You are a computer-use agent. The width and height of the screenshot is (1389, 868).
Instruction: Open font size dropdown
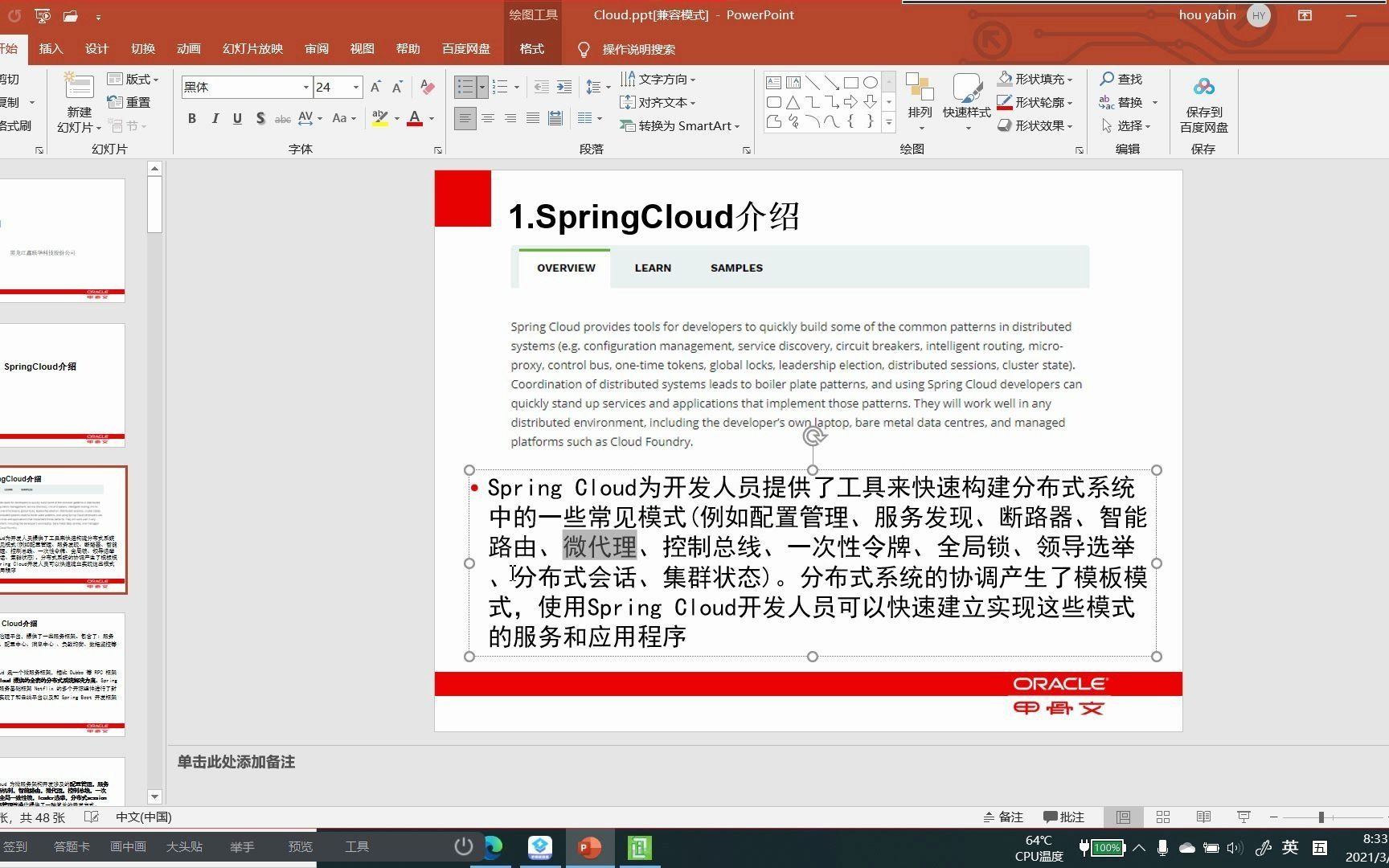[356, 87]
